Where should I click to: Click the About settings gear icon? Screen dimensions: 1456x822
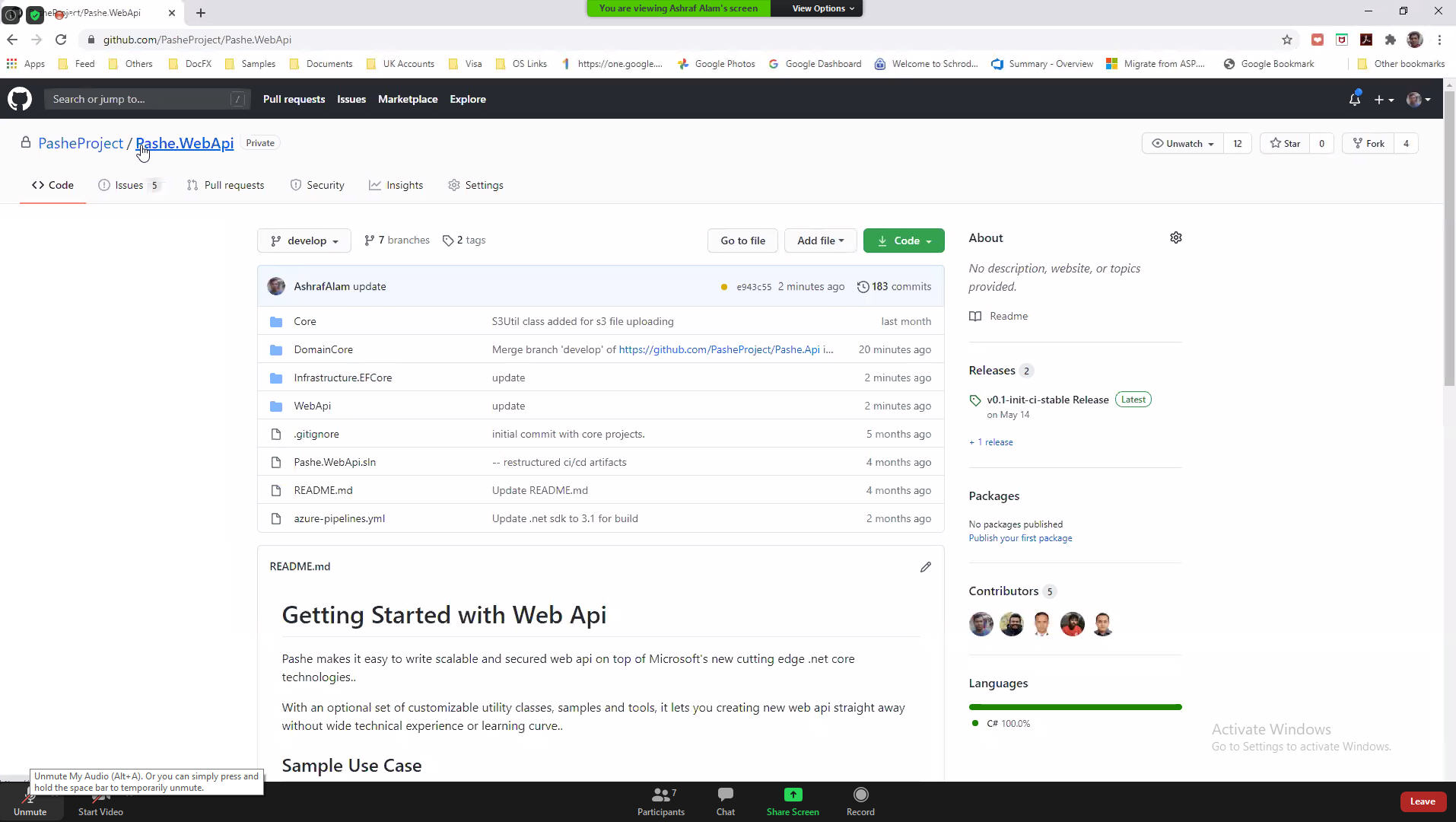[1175, 237]
